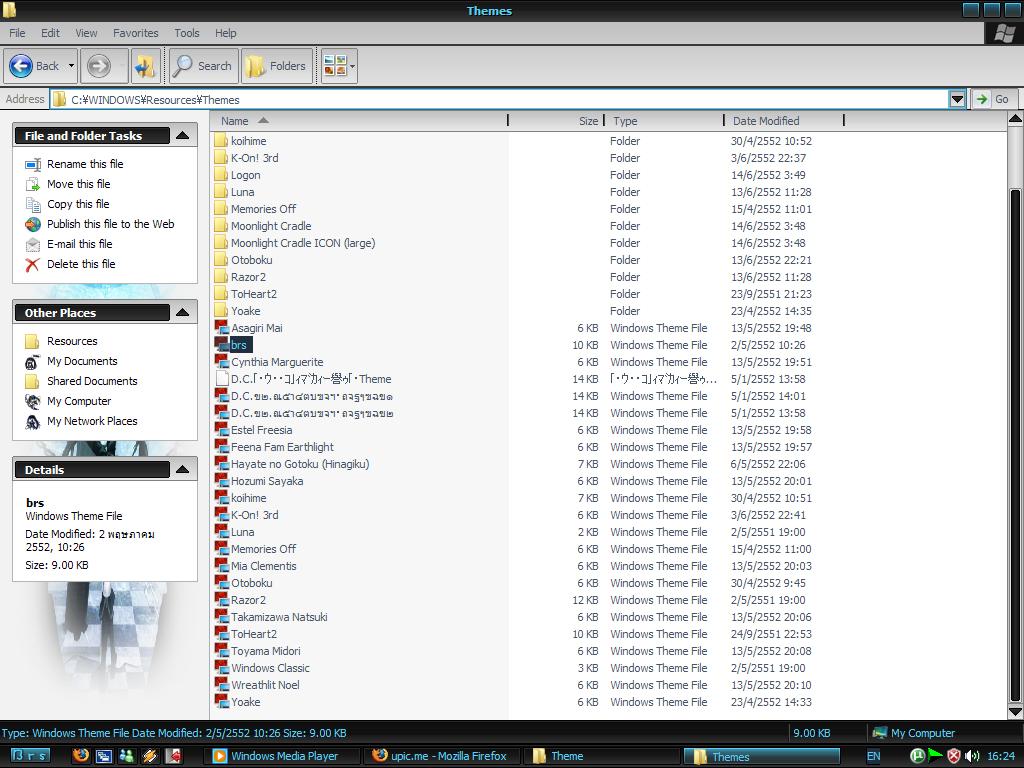This screenshot has height=768, width=1024.
Task: Select Feena Fam Earthlight theme icon
Action: click(x=221, y=447)
